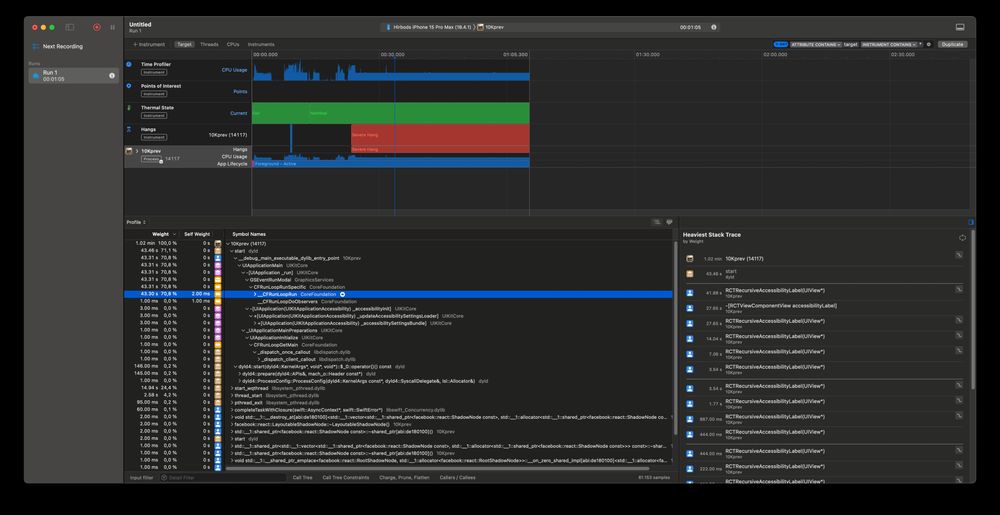The height and width of the screenshot is (515, 1000).
Task: Click the user icon for the 41.88 s stack frame
Action: point(689,293)
